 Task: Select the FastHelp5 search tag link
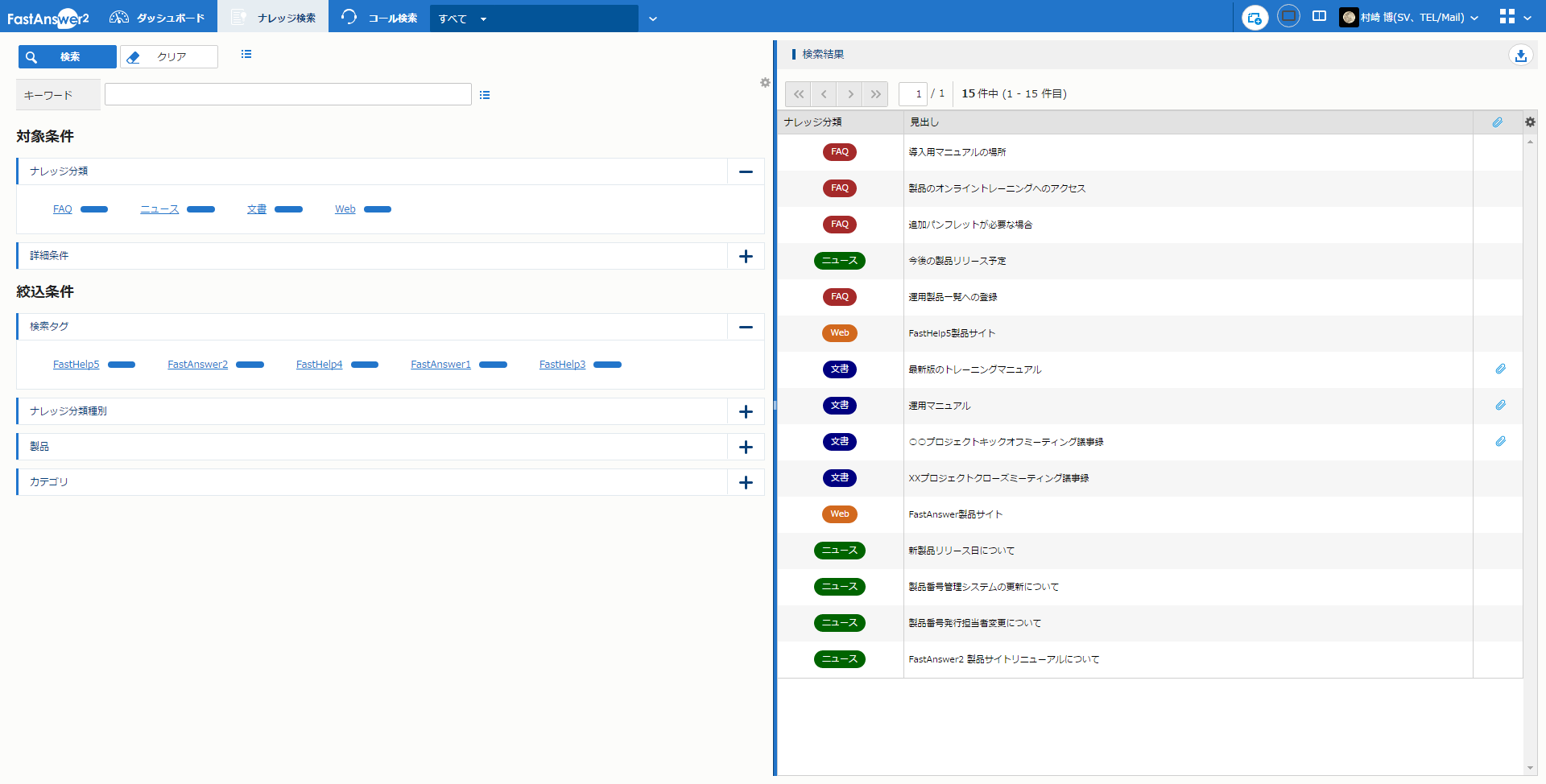pyautogui.click(x=76, y=365)
